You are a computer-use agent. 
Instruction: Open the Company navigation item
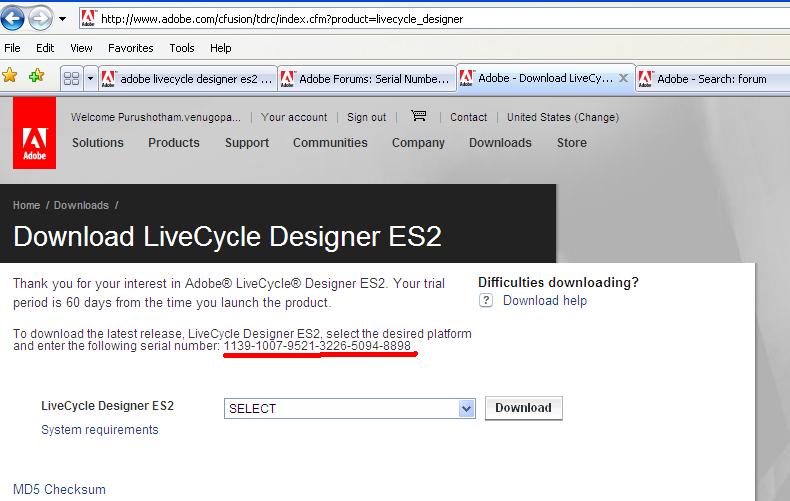(x=418, y=143)
